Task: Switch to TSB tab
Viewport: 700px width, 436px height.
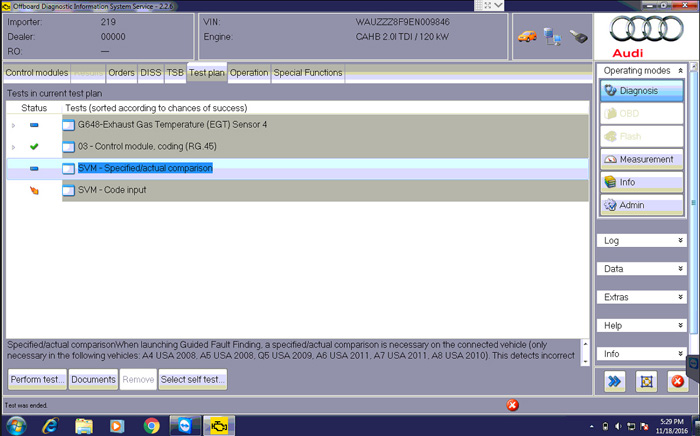Action: (175, 73)
